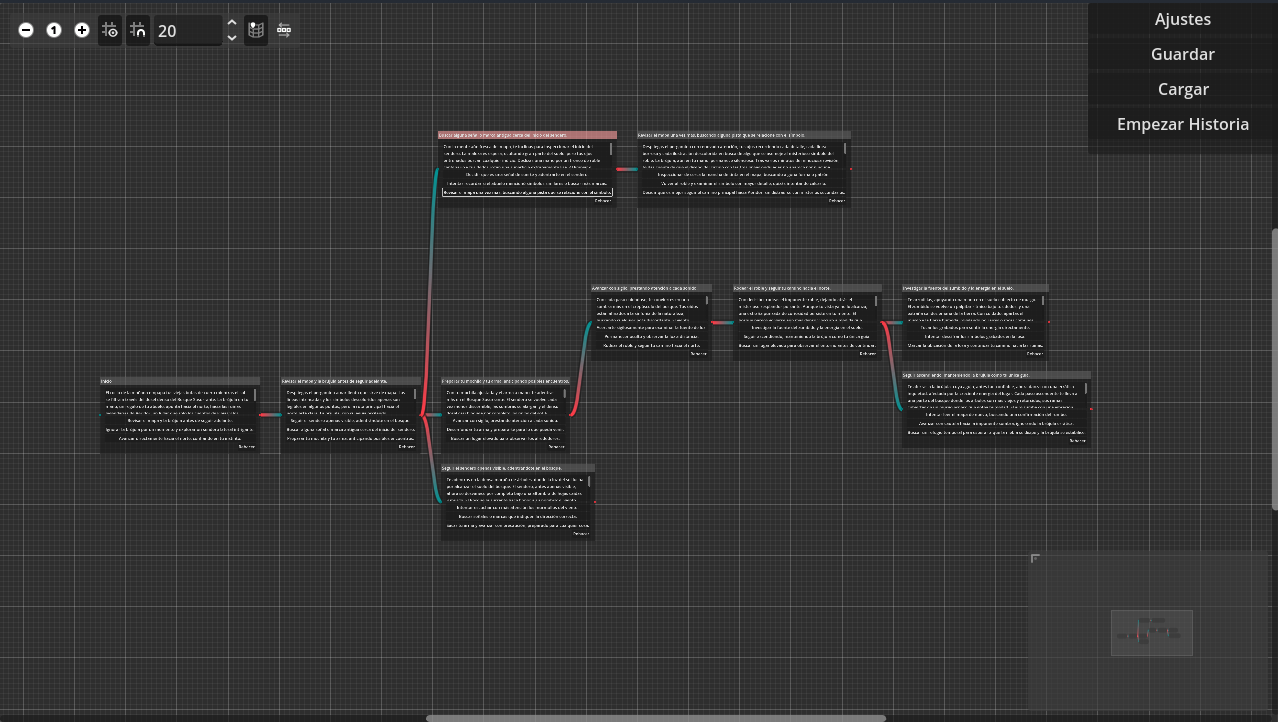Increase snap distance with up arrow
This screenshot has height=722, width=1278.
point(232,23)
